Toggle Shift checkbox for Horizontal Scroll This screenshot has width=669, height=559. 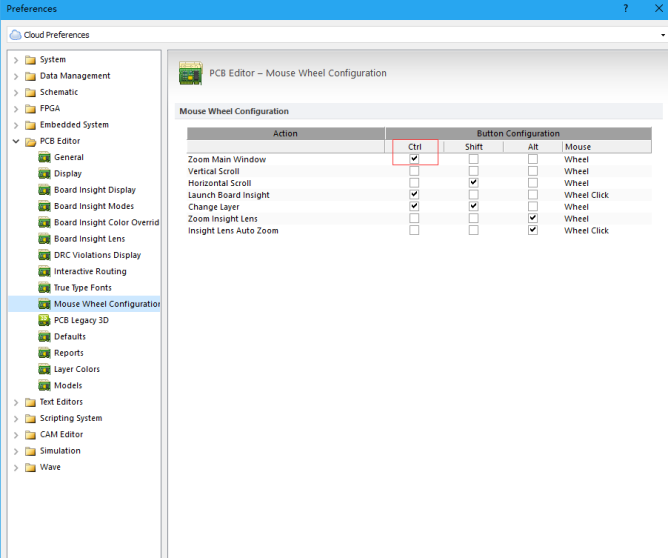click(x=473, y=183)
